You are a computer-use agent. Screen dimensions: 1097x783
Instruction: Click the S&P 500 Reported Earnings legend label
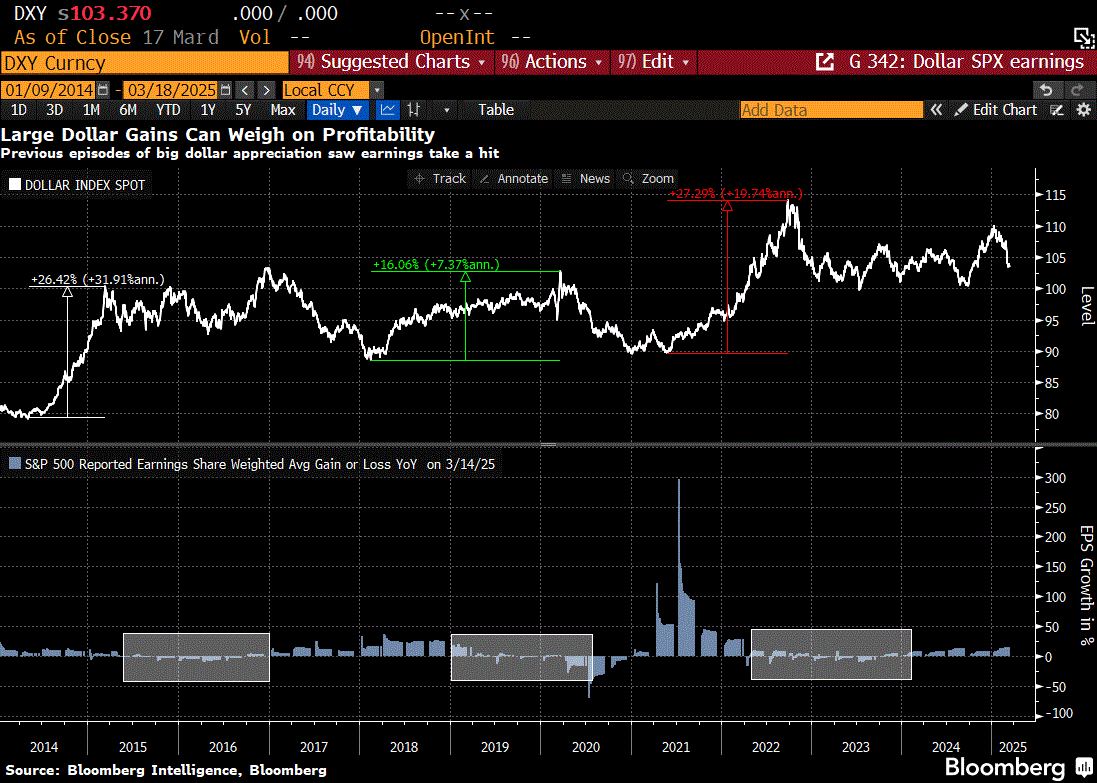[258, 463]
